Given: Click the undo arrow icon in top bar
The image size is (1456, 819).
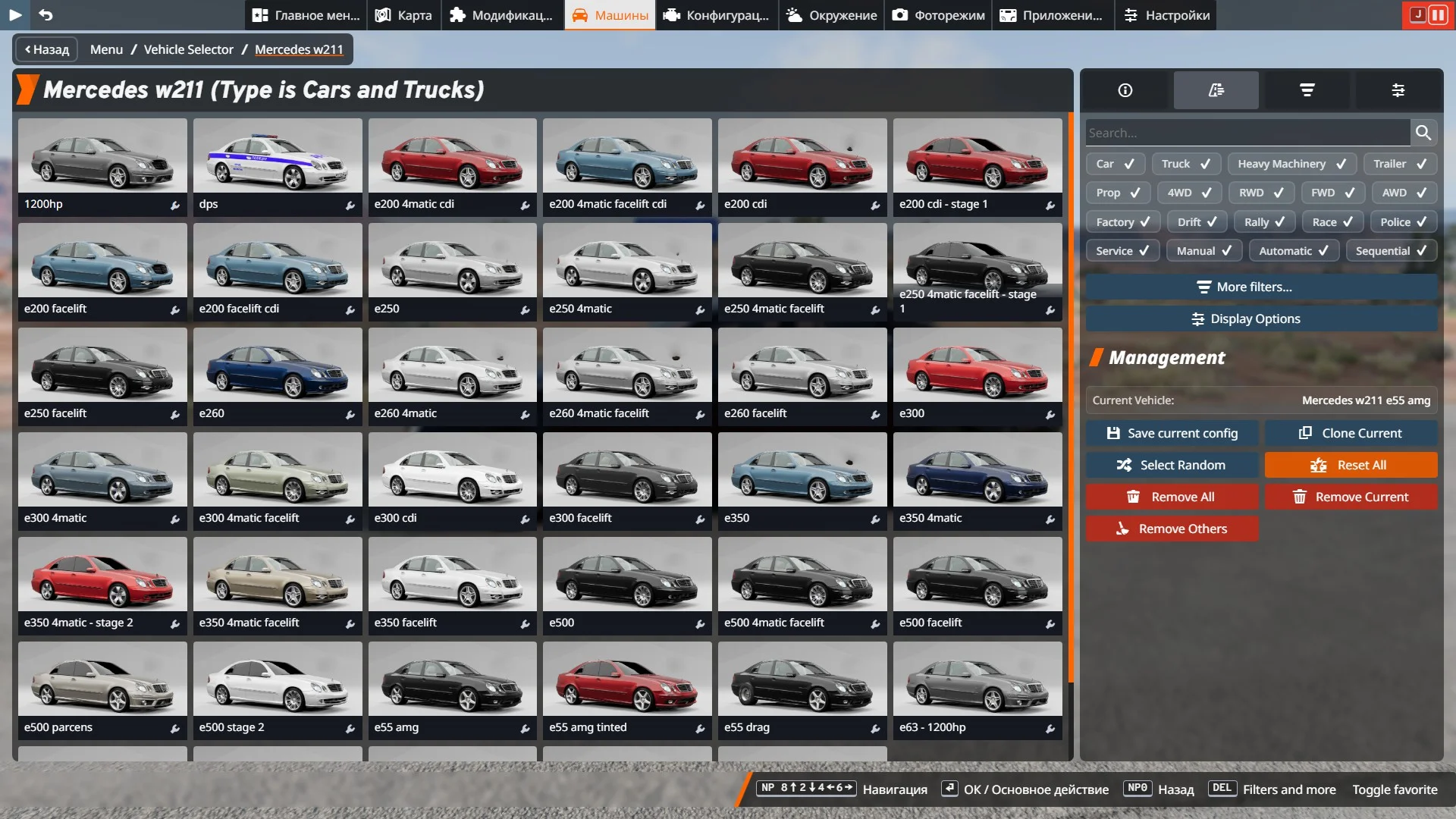Looking at the screenshot, I should 46,14.
